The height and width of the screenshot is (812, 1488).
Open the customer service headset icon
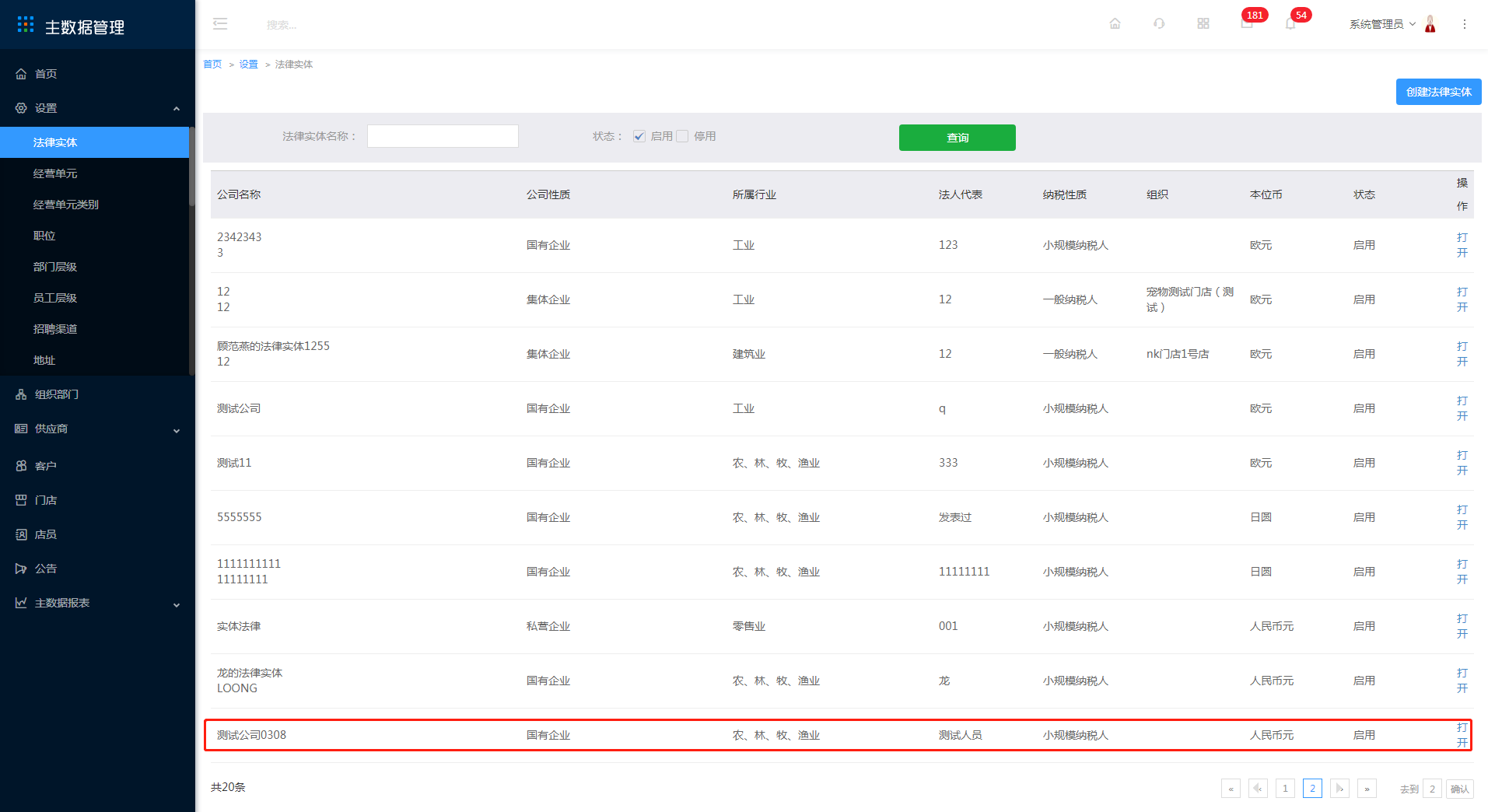point(1159,24)
